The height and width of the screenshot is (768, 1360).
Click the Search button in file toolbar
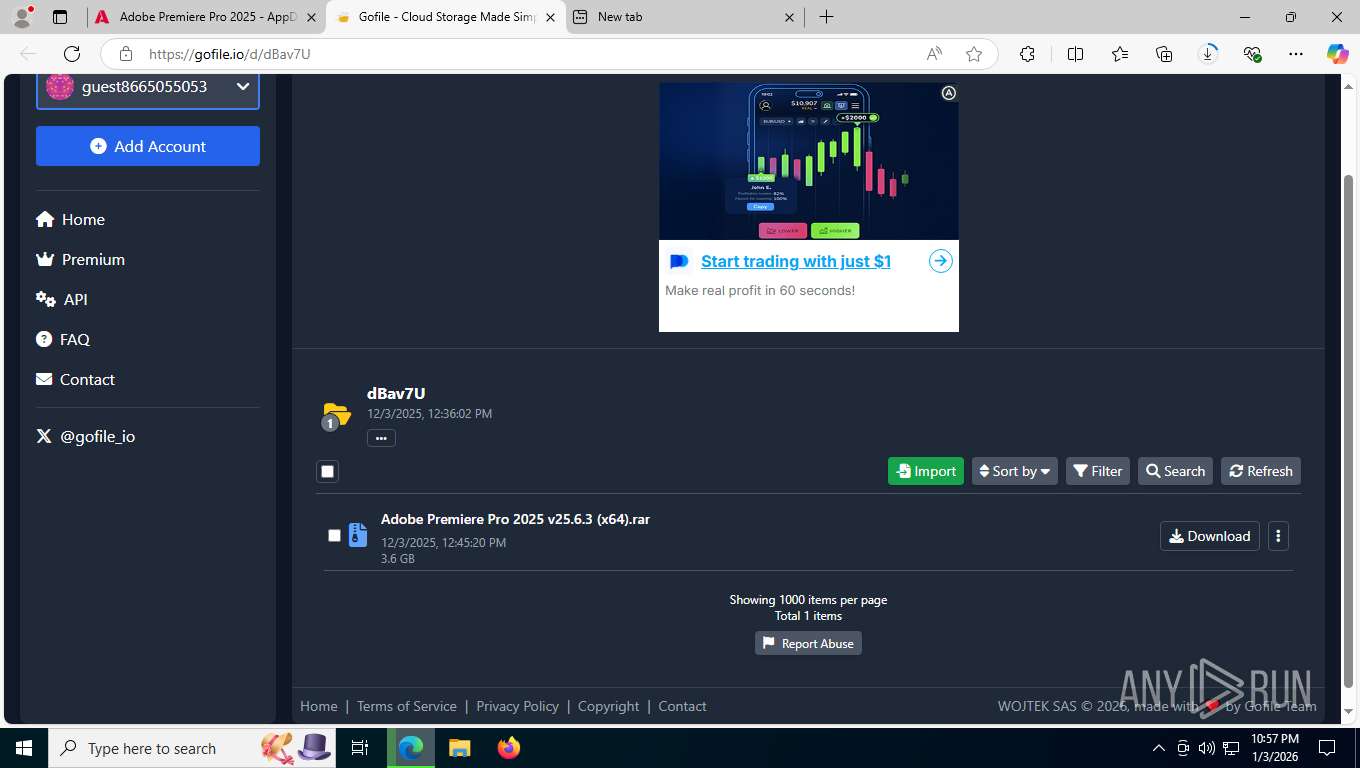(x=1175, y=471)
